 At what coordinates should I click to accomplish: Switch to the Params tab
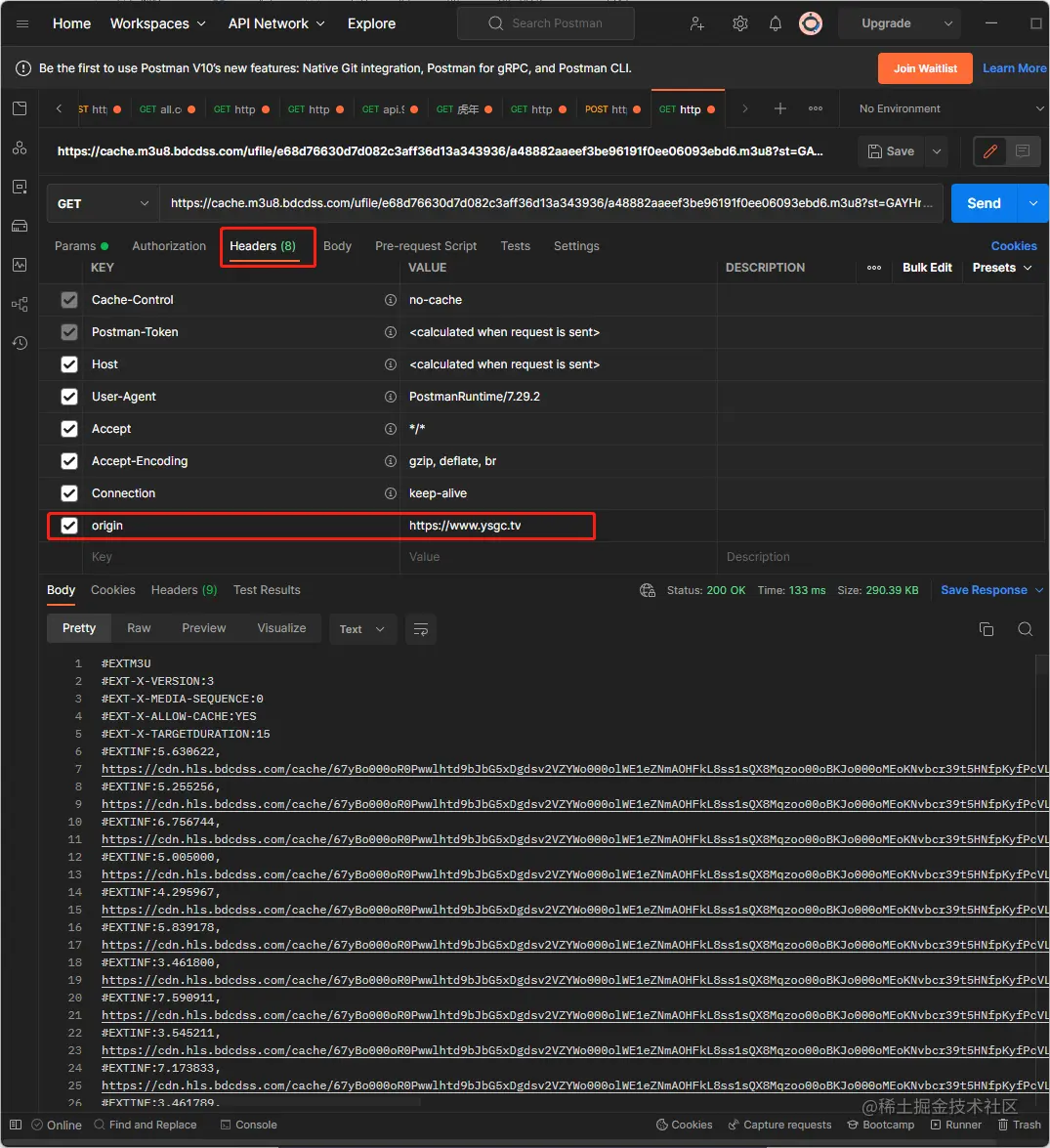coord(81,246)
